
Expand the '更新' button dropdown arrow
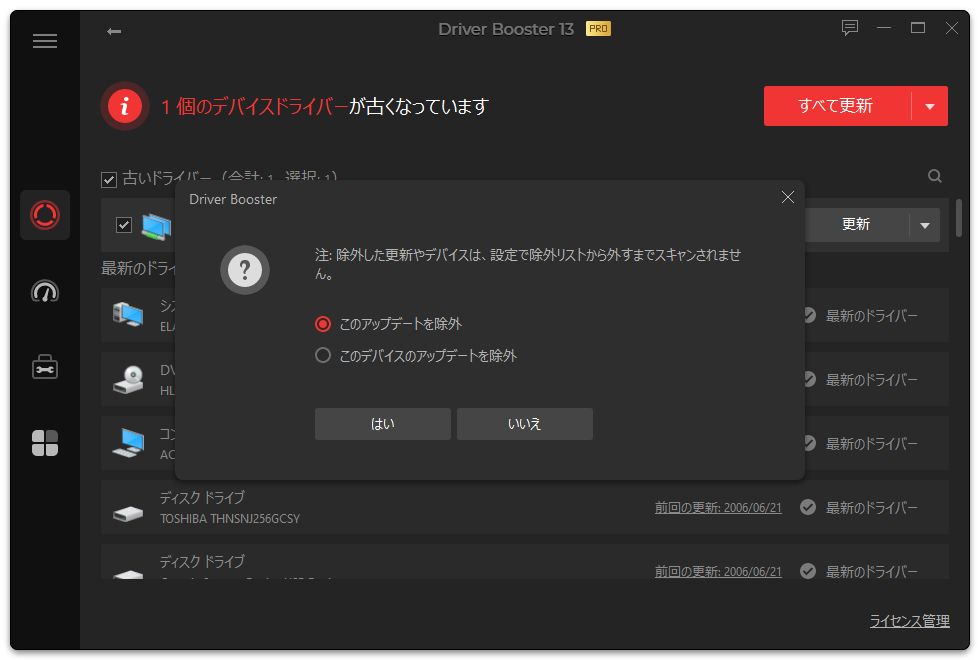click(x=924, y=225)
